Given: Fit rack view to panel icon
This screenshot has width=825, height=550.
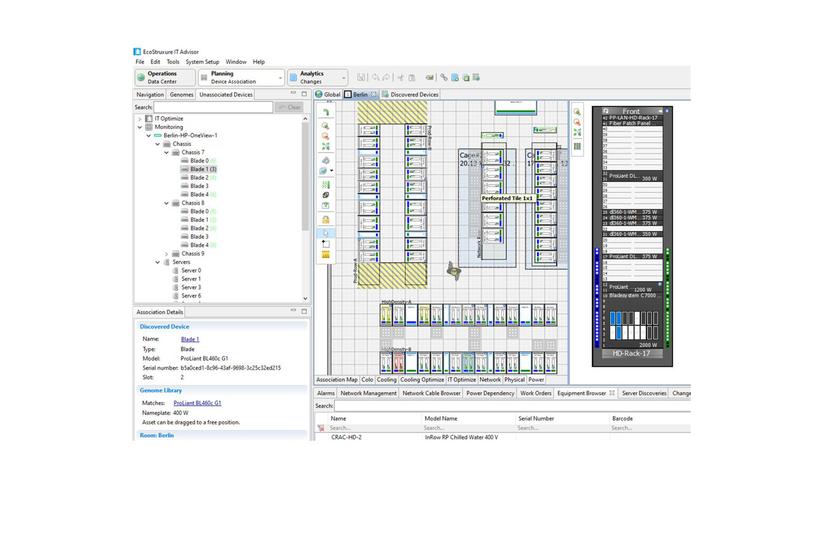Looking at the screenshot, I should (577, 133).
